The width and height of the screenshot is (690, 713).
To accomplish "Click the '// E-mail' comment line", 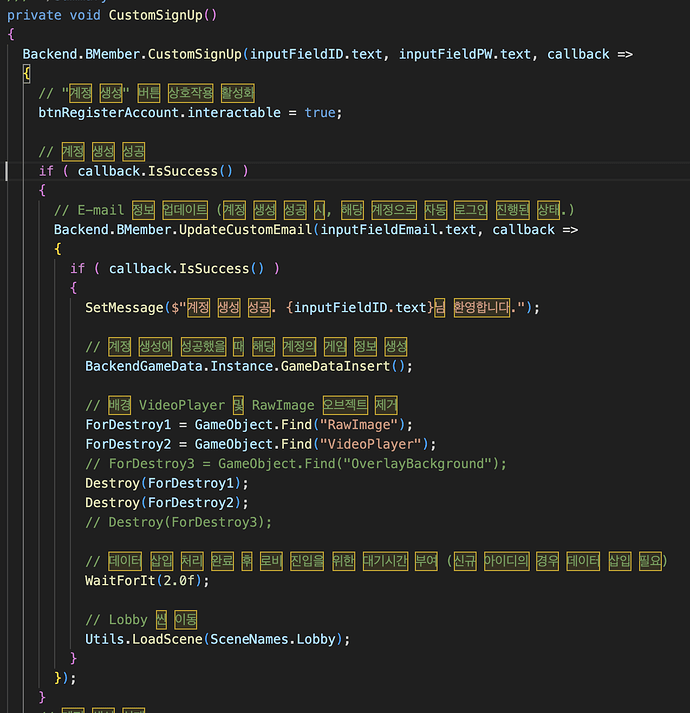I will [x=314, y=210].
